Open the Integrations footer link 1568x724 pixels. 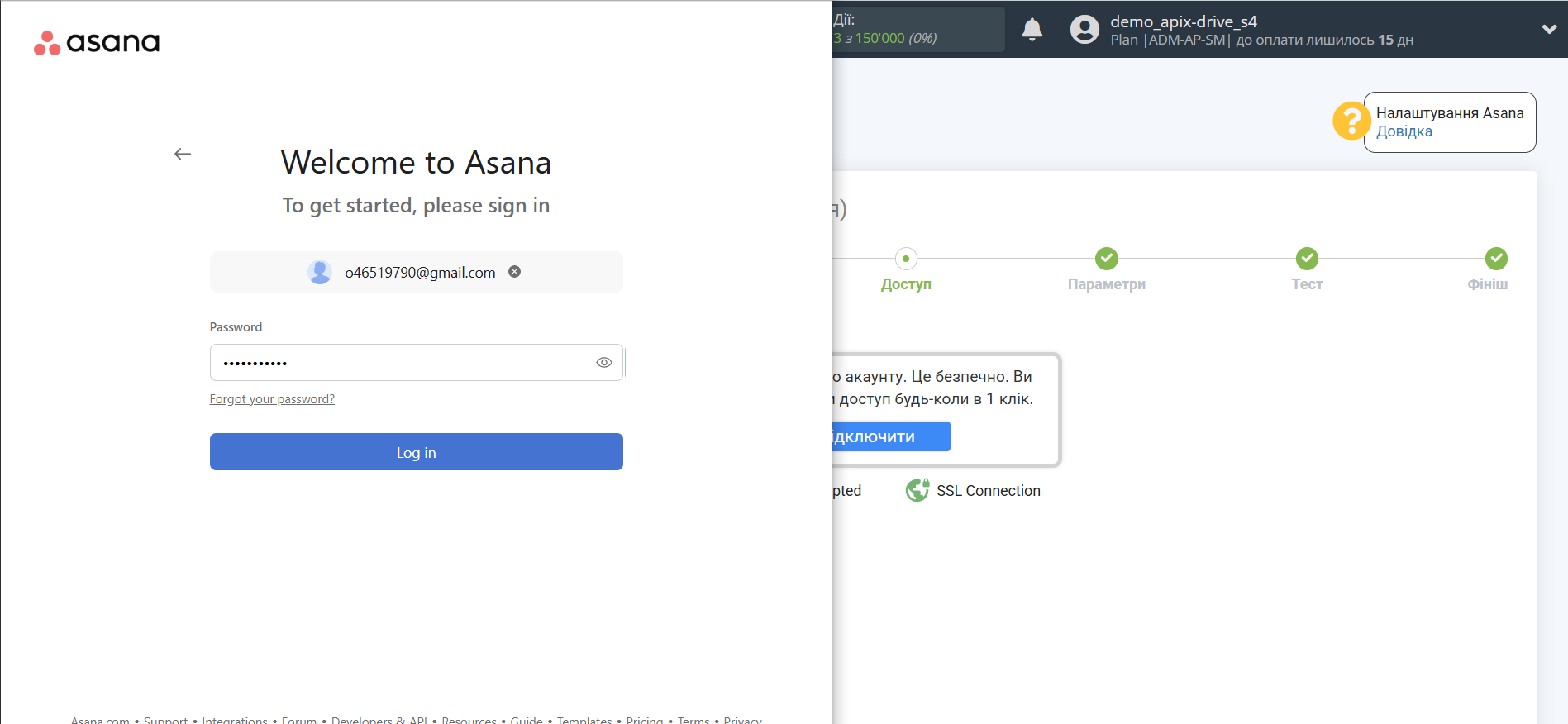(235, 719)
